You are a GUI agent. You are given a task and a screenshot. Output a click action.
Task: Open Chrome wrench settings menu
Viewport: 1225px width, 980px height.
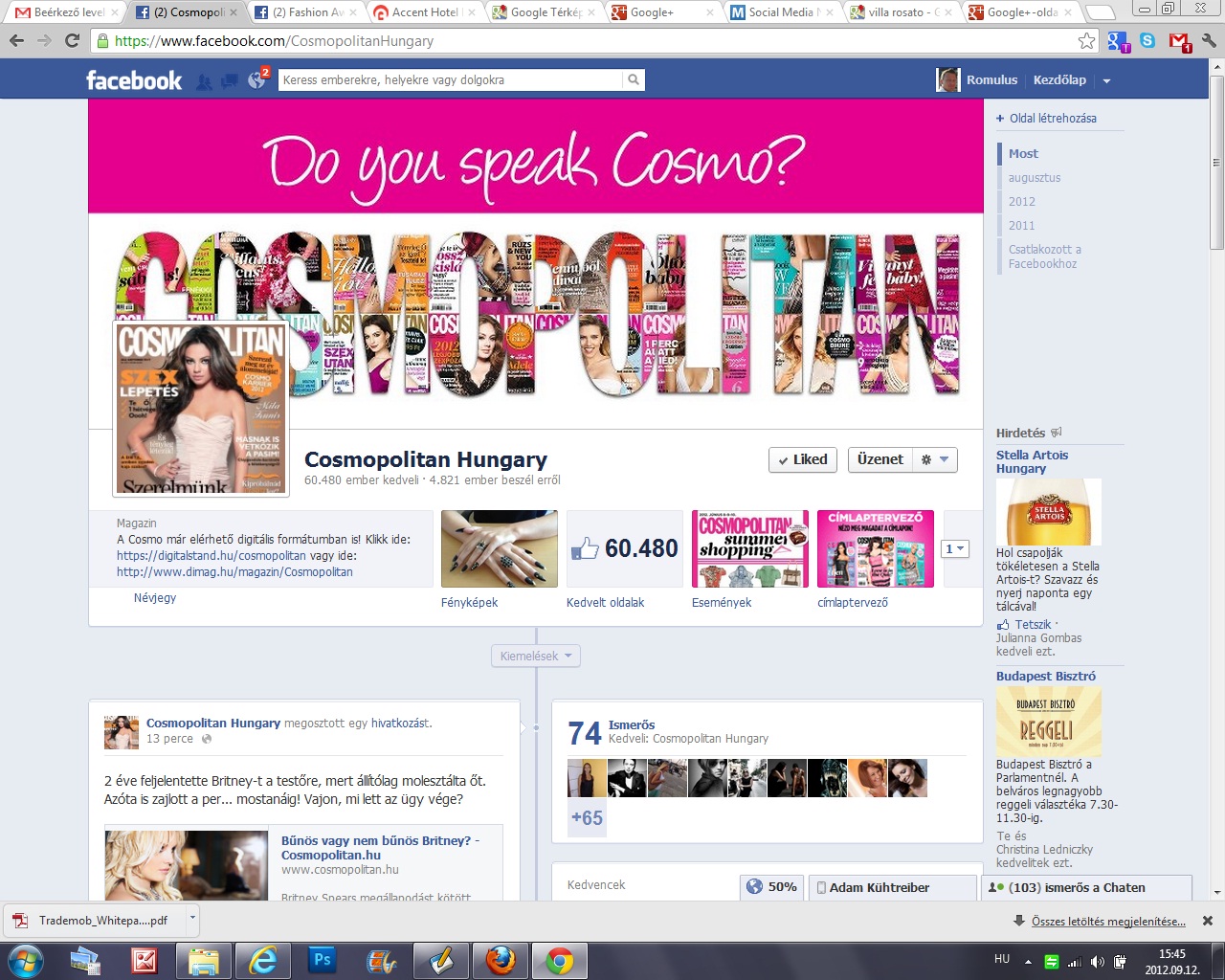click(1209, 41)
